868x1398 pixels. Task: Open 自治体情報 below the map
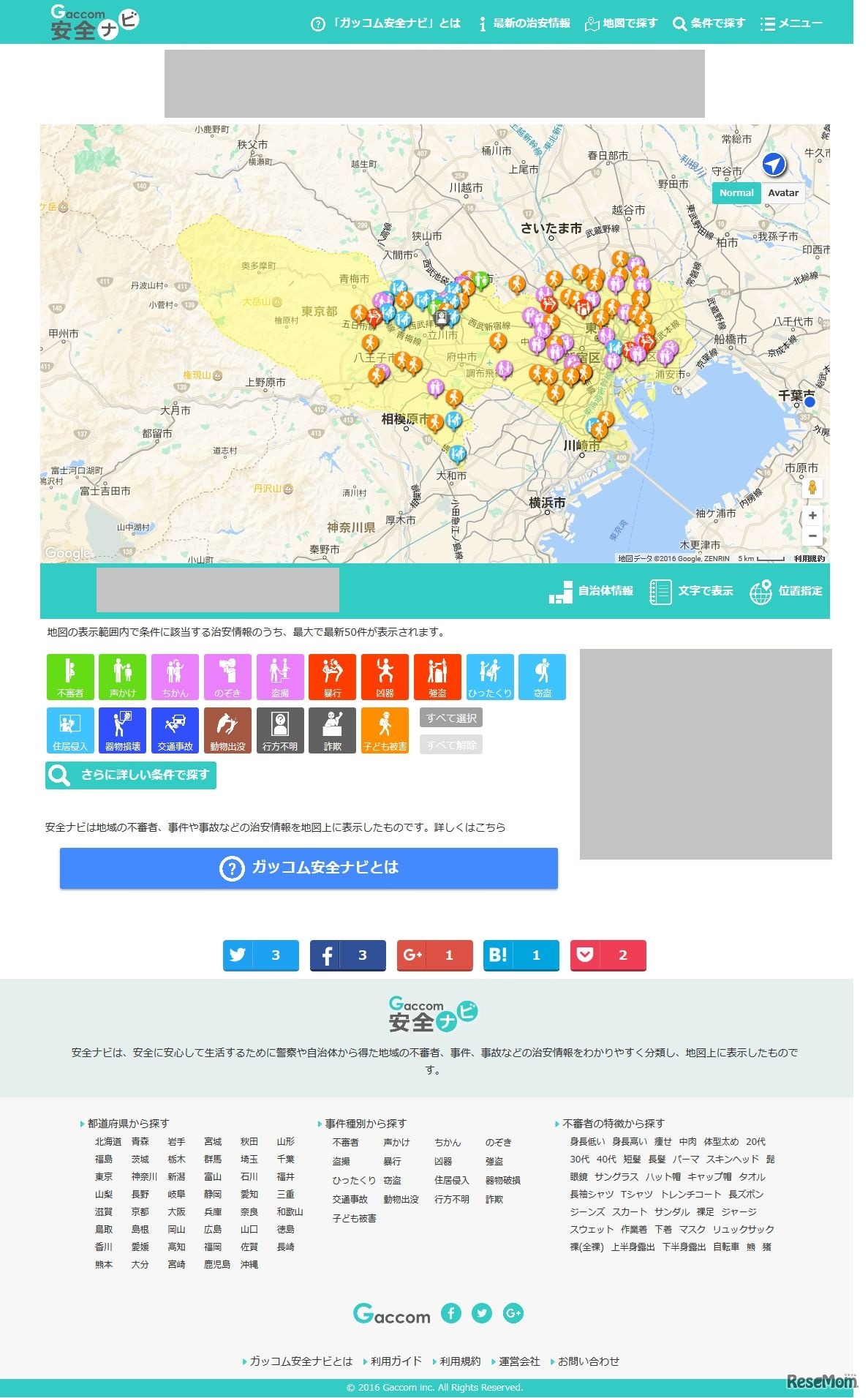[591, 591]
